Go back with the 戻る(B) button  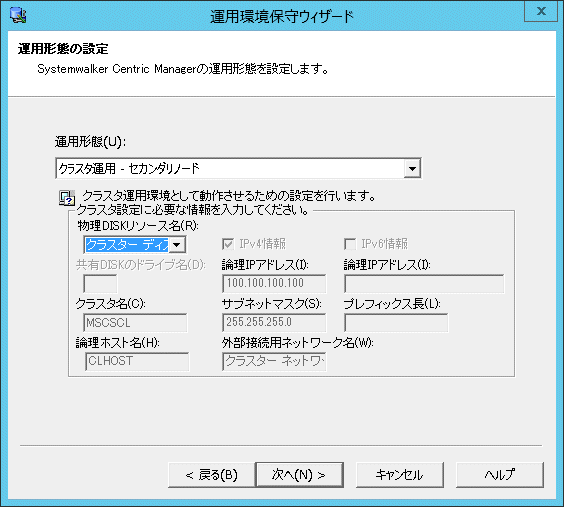[x=212, y=475]
